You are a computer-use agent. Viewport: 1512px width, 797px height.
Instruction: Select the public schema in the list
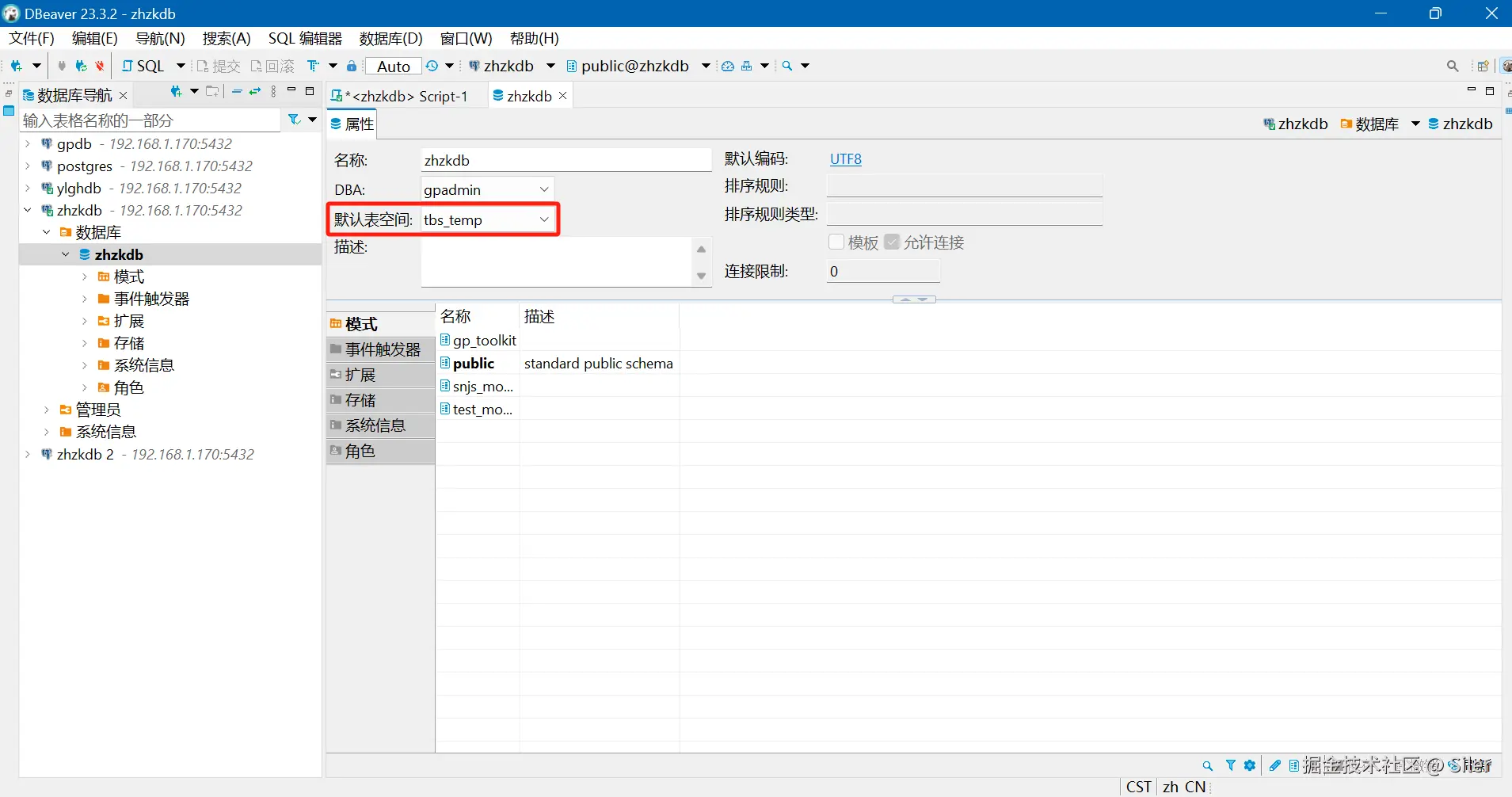474,363
